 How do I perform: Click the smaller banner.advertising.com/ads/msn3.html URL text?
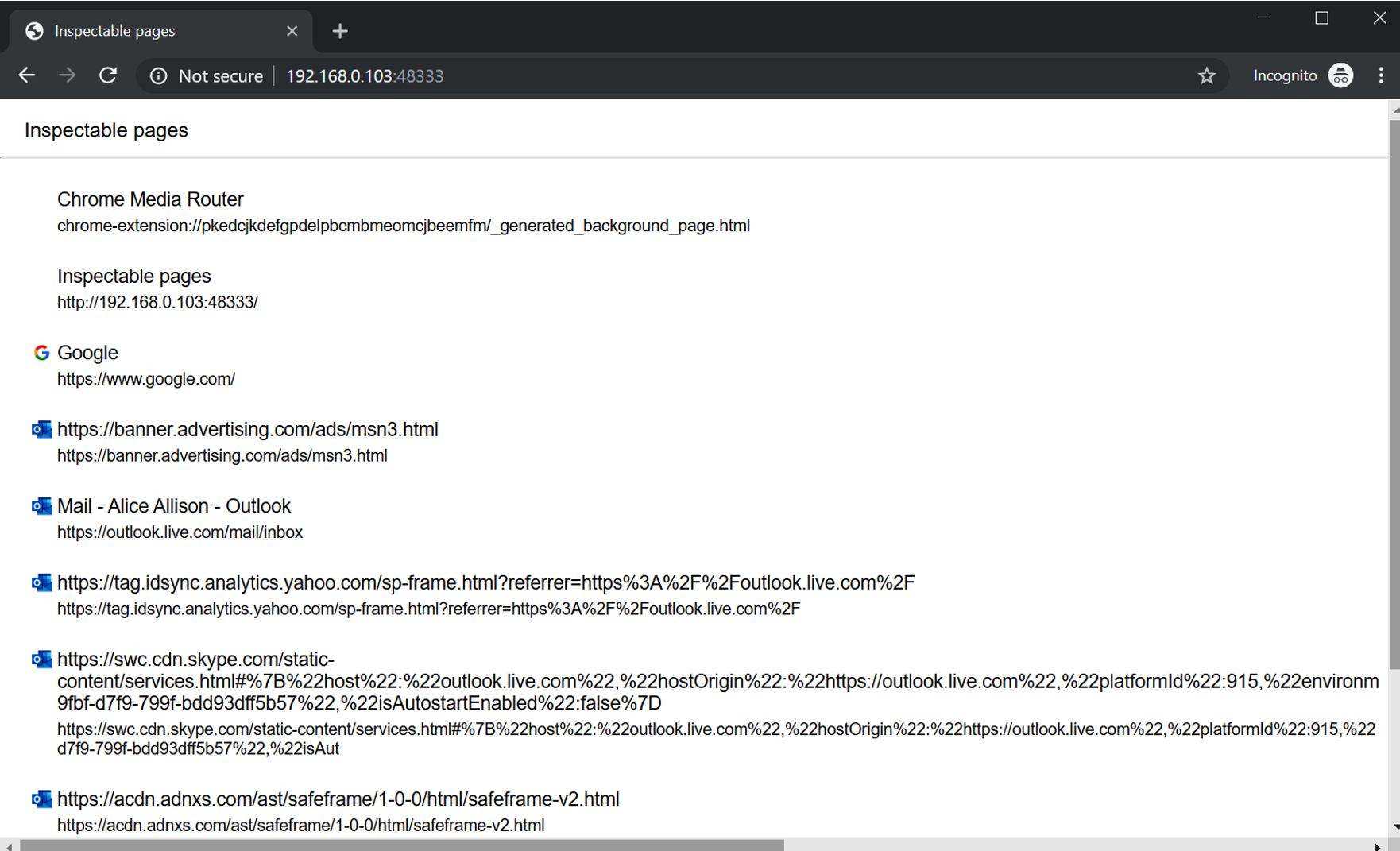point(222,455)
